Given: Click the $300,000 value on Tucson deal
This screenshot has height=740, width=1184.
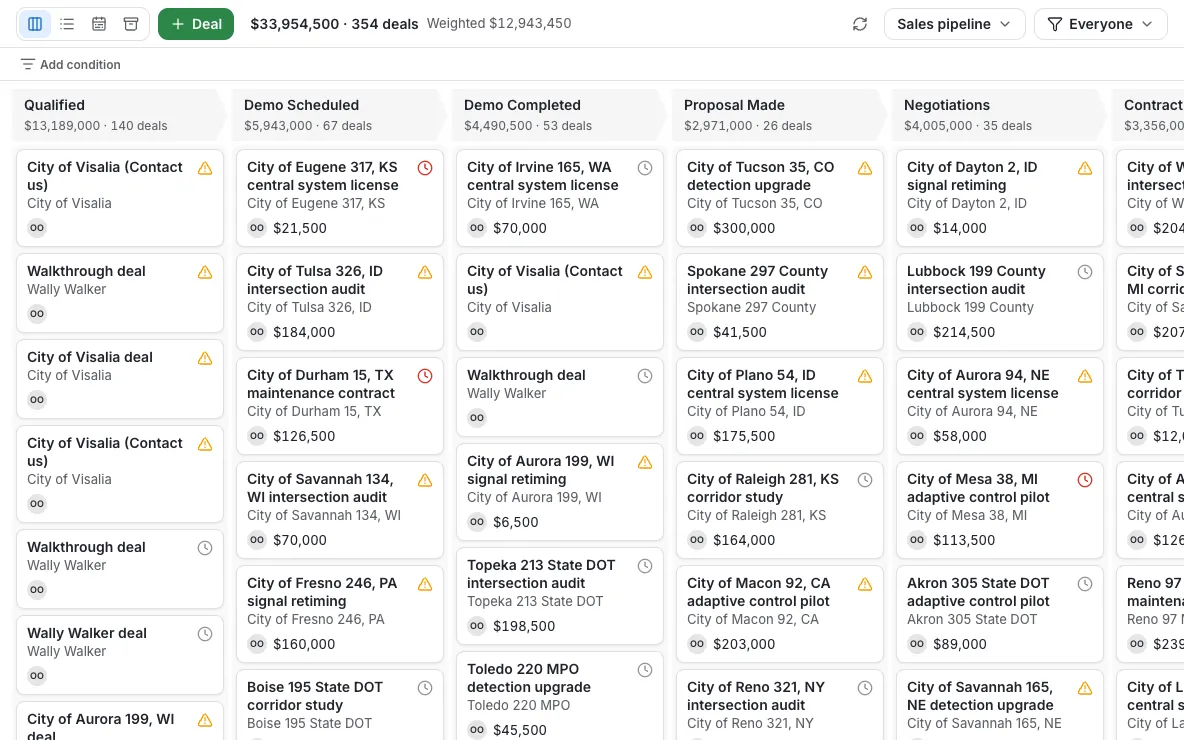Looking at the screenshot, I should click(744, 228).
